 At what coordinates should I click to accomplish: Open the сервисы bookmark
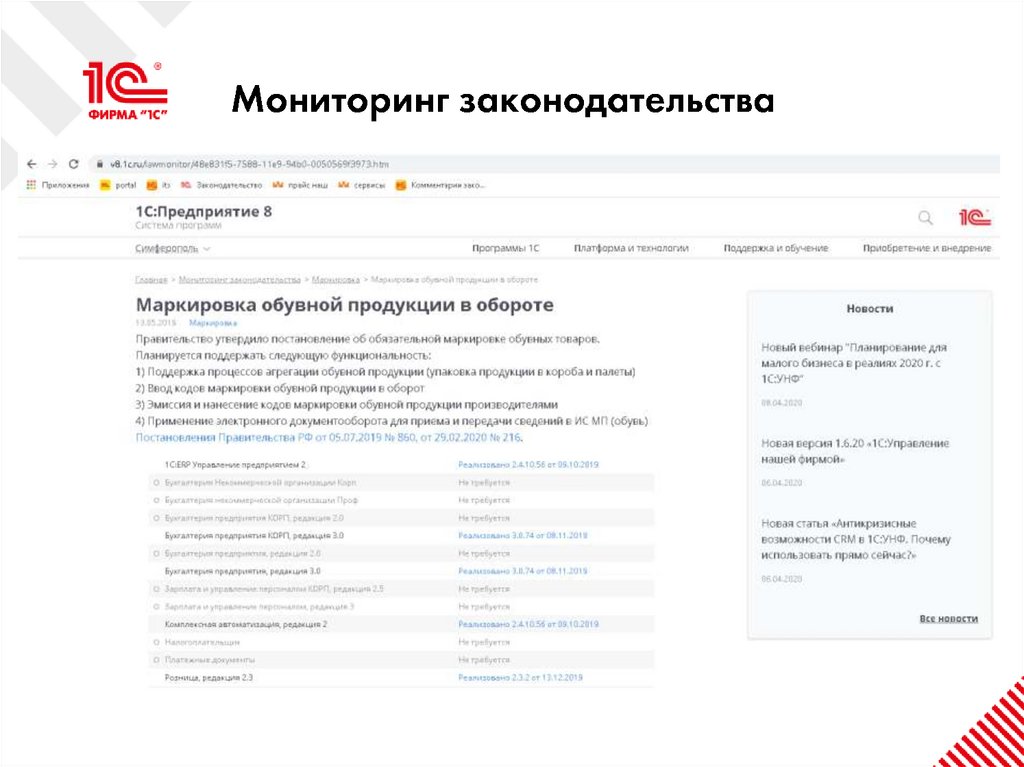pos(361,185)
